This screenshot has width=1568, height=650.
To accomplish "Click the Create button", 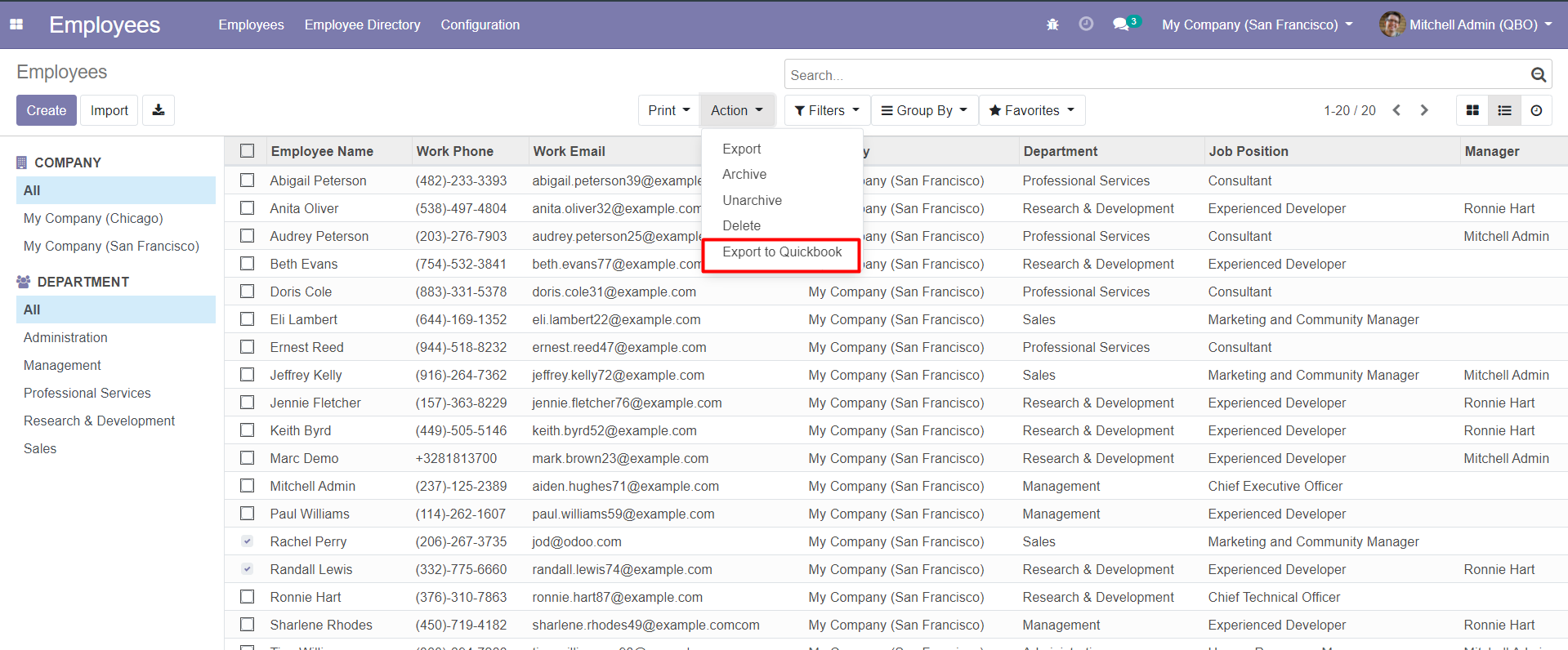I will pyautogui.click(x=47, y=110).
